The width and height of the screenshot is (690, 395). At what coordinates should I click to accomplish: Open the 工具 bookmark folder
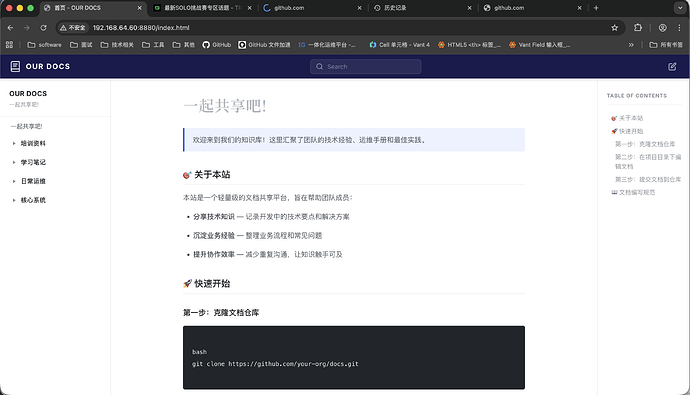[153, 44]
